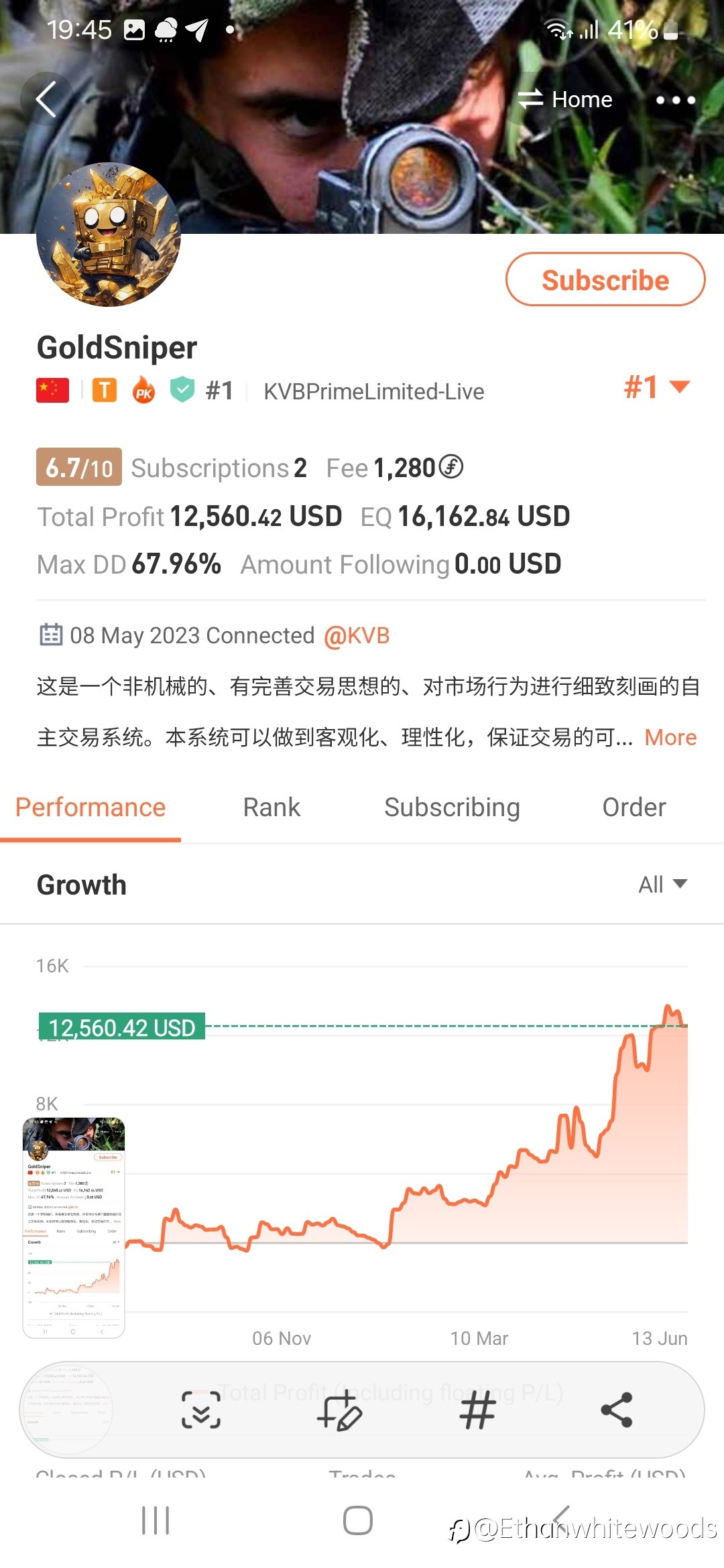Tap the crop and edit screenshot icon
The width and height of the screenshot is (724, 1568).
click(x=339, y=1410)
